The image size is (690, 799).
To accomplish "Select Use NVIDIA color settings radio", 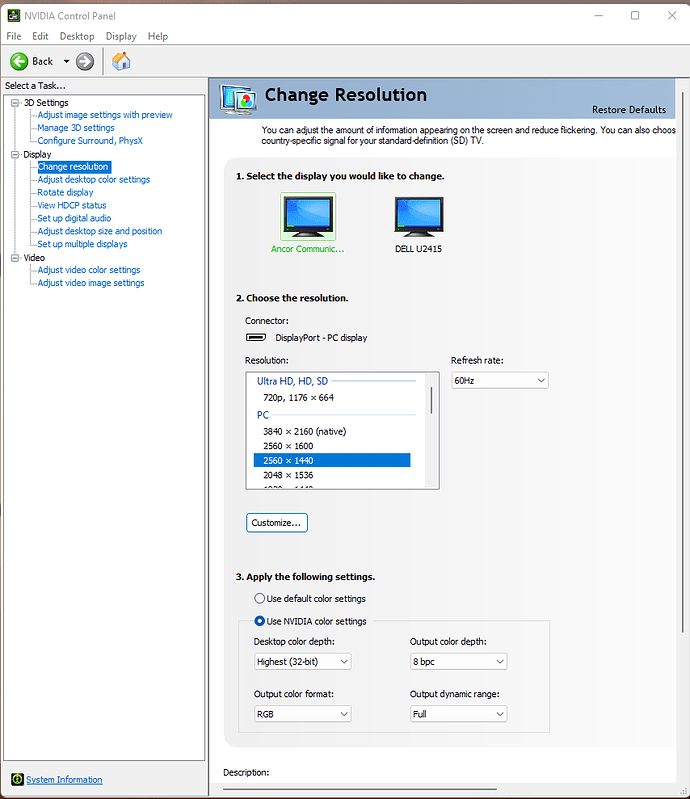I will click(260, 621).
